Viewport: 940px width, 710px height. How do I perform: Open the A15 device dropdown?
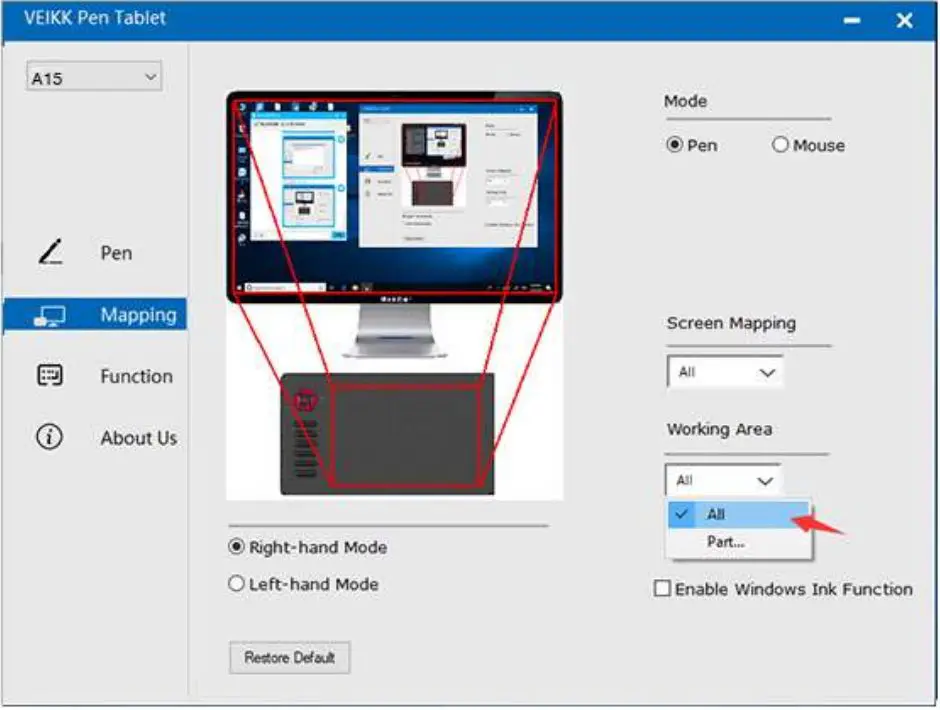point(93,76)
